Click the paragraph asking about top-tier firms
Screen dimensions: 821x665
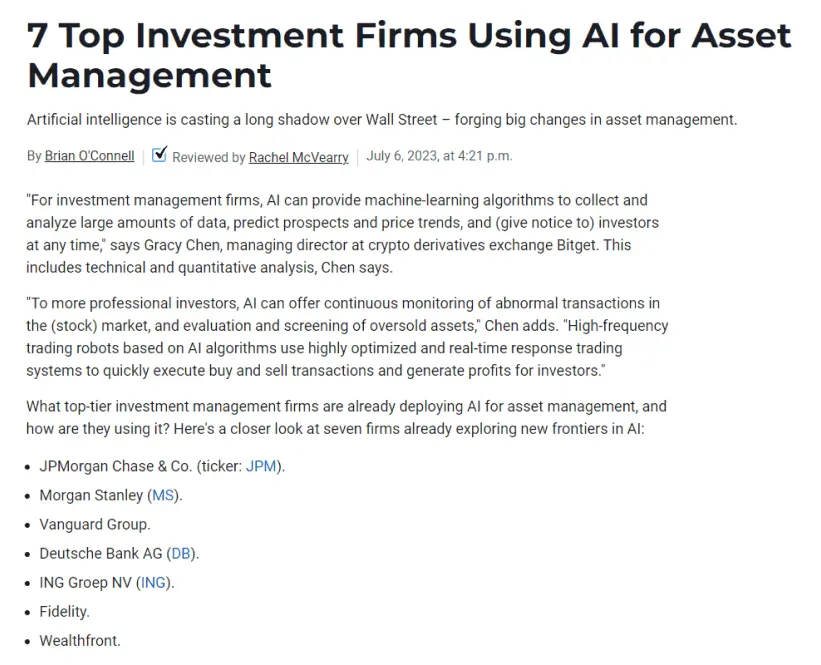[x=346, y=417]
